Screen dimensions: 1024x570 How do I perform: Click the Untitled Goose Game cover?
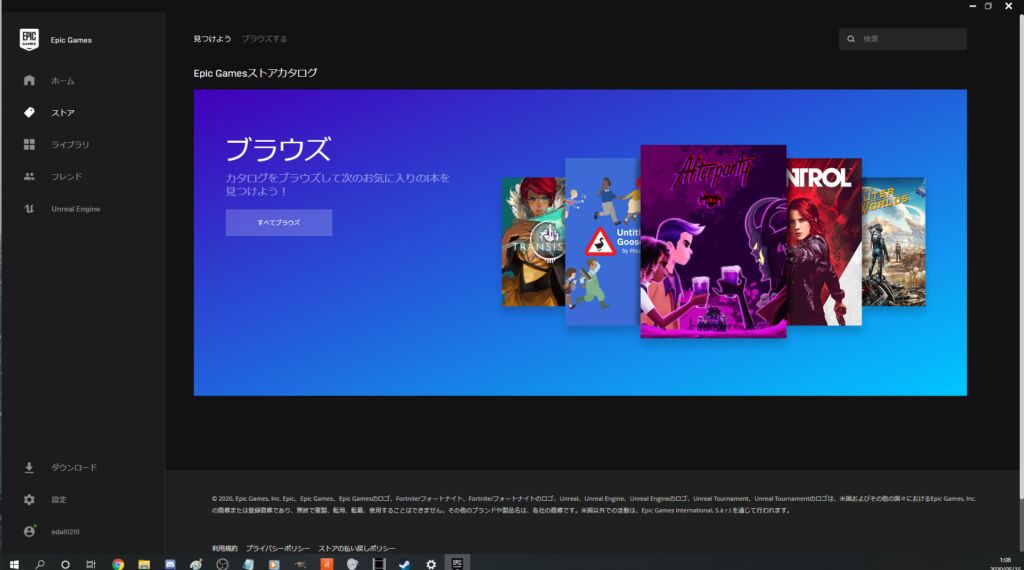coord(602,242)
